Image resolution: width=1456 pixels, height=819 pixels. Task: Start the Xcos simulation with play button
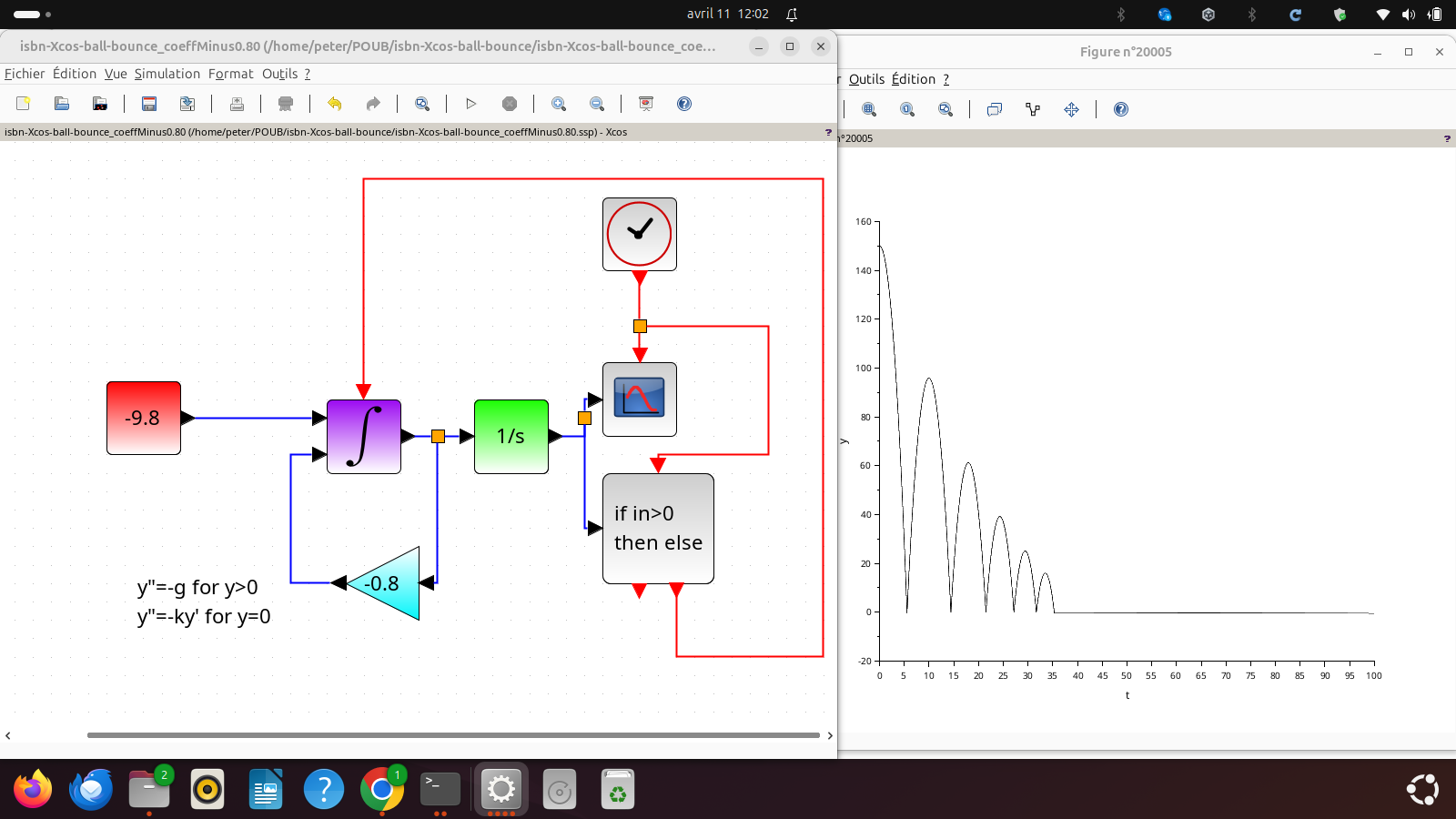(x=470, y=104)
